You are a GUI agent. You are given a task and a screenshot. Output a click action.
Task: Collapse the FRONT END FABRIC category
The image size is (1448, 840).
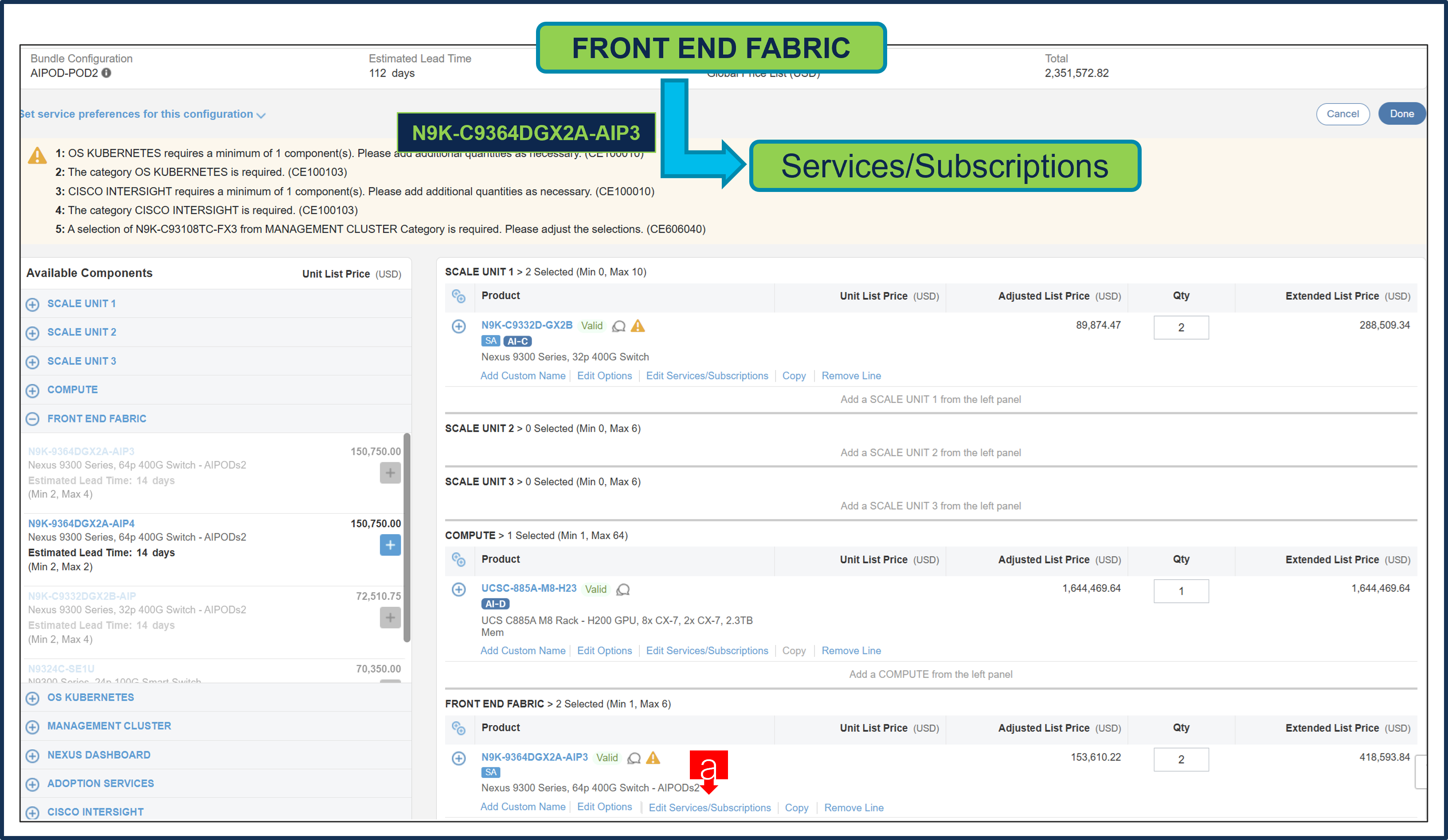click(x=32, y=419)
